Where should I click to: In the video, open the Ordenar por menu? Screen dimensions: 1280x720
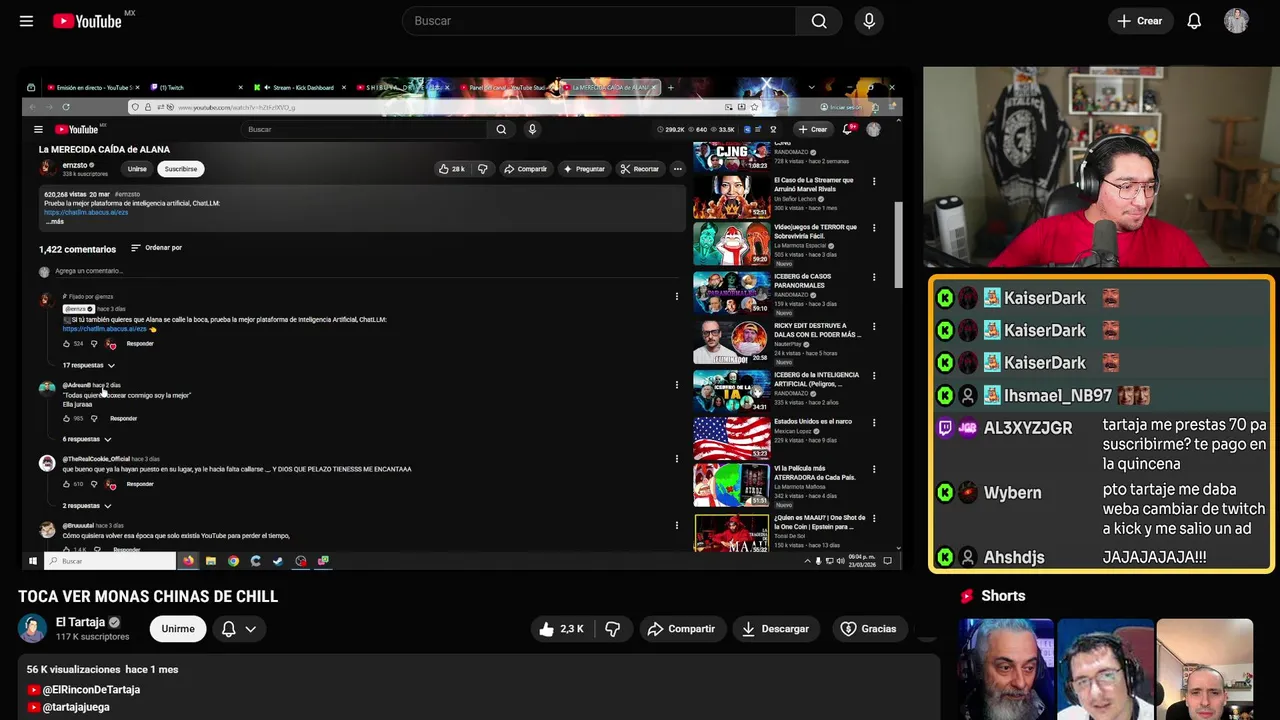pyautogui.click(x=156, y=248)
